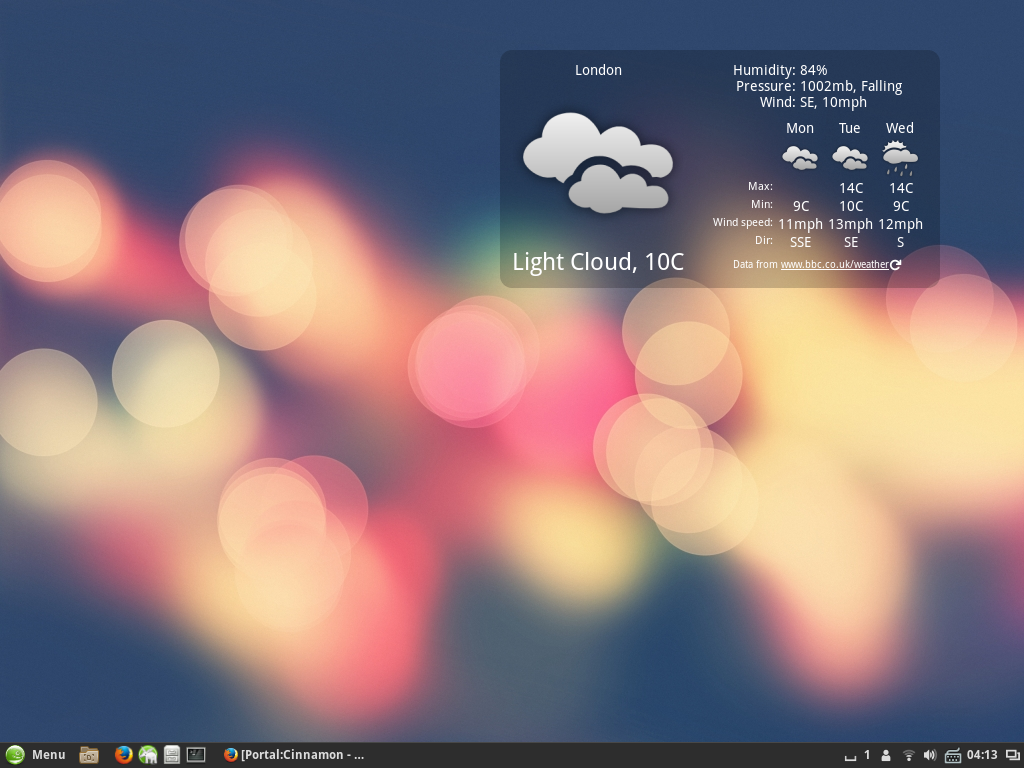The height and width of the screenshot is (768, 1024).
Task: Open the calendar by clicking 04:13
Action: pyautogui.click(x=981, y=755)
